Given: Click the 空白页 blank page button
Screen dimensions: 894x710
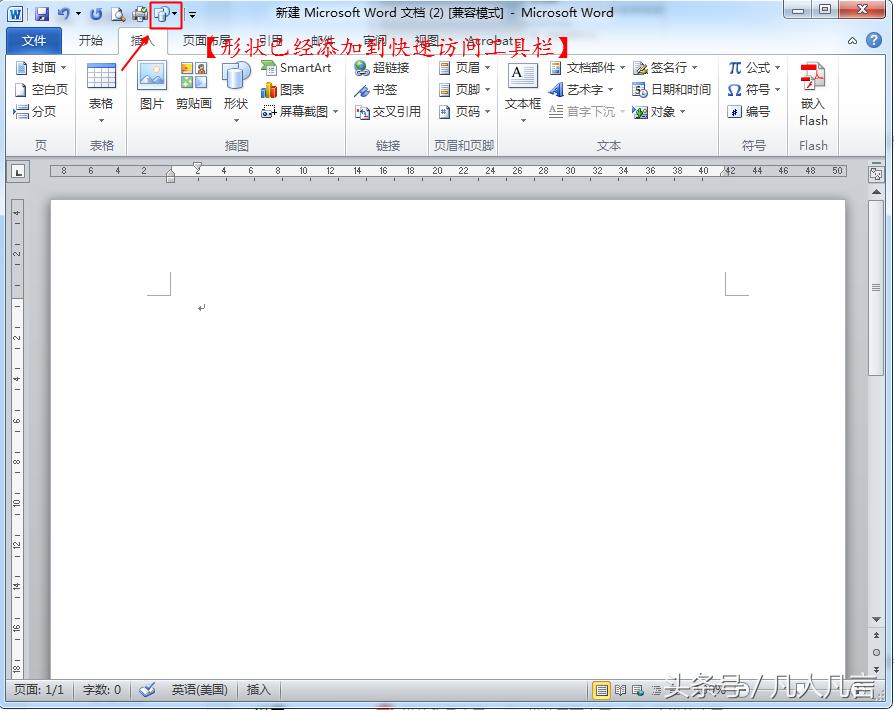Looking at the screenshot, I should (41, 90).
